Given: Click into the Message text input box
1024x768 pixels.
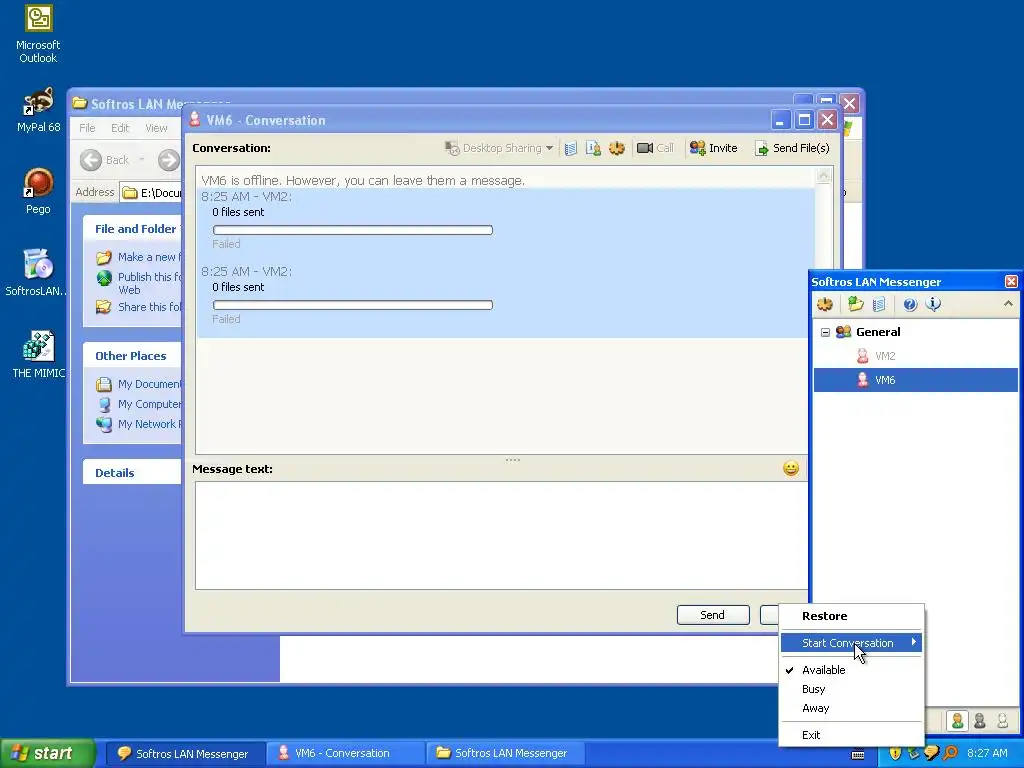Looking at the screenshot, I should tap(501, 536).
